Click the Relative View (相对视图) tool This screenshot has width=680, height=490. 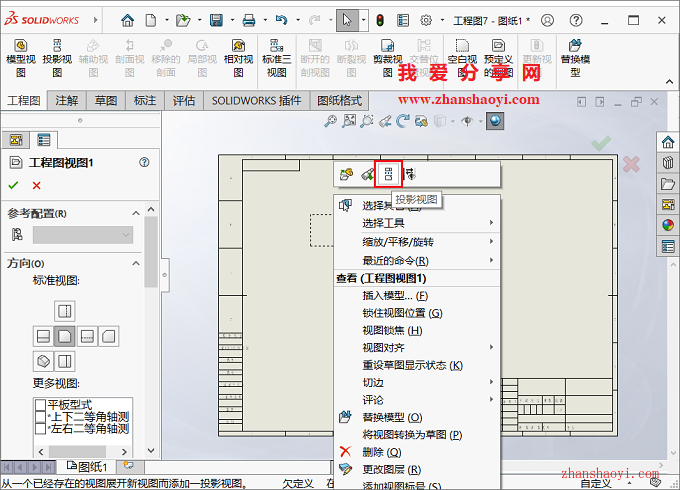tap(238, 58)
